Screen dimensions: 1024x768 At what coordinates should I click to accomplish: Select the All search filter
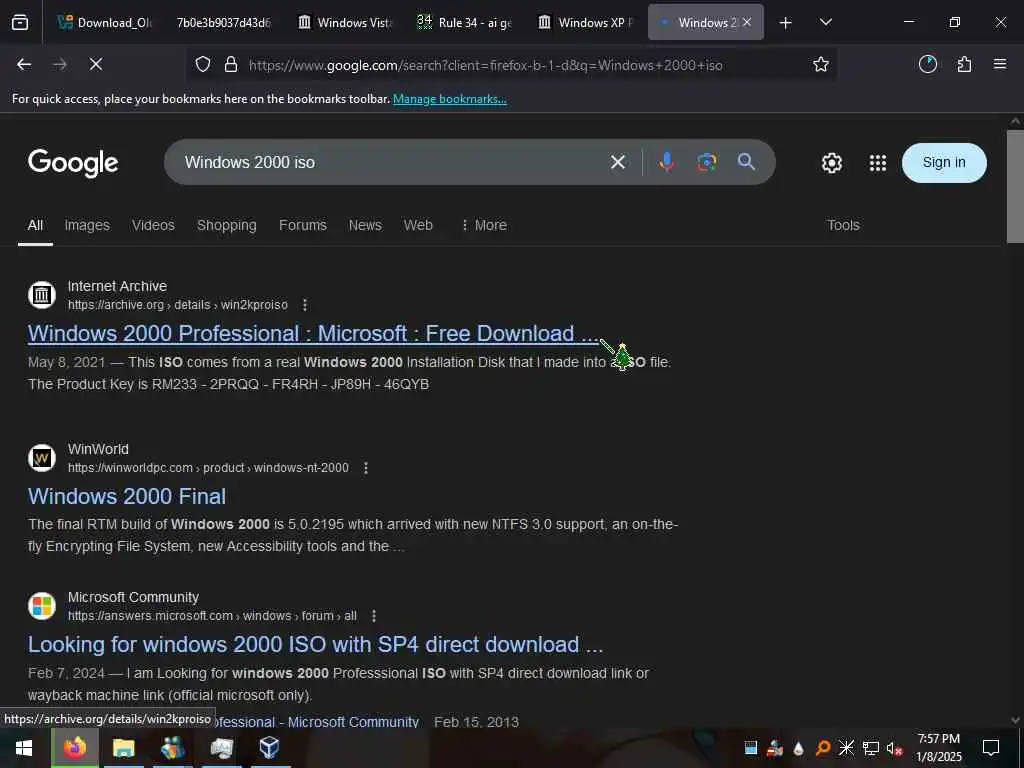[x=35, y=225]
